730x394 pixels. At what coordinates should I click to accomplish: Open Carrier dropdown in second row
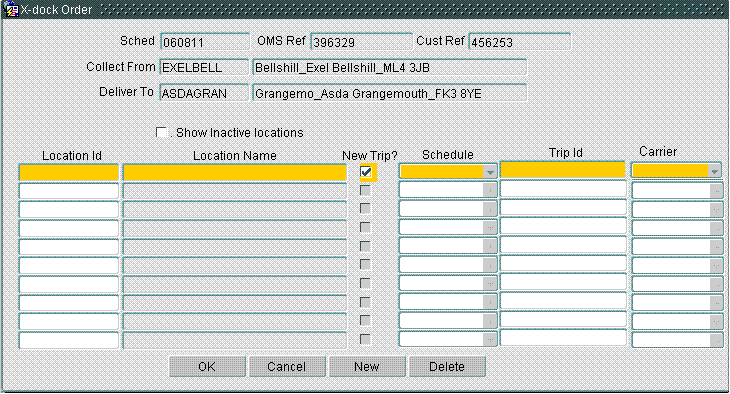pos(716,191)
